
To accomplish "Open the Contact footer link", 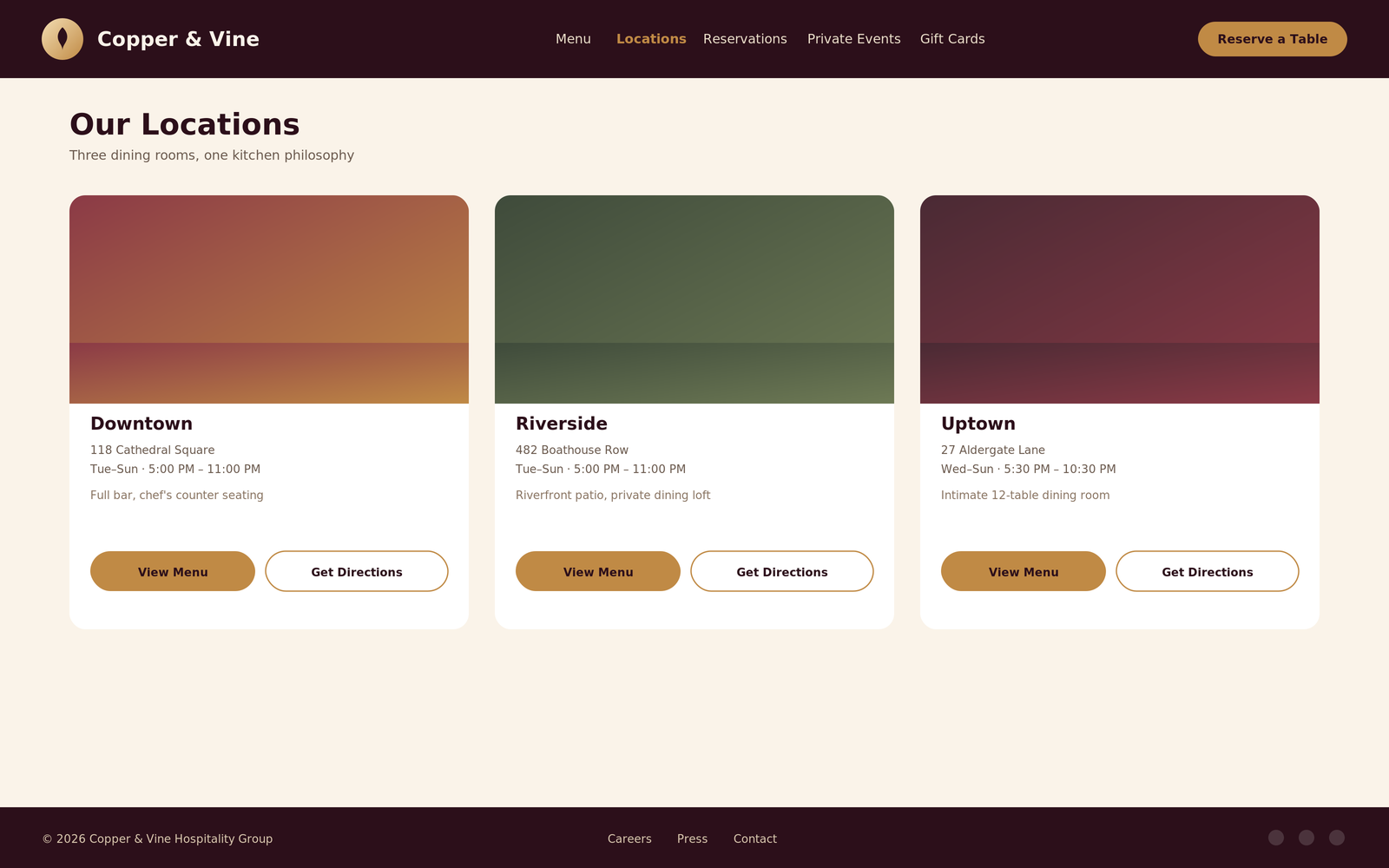I will coord(755,838).
